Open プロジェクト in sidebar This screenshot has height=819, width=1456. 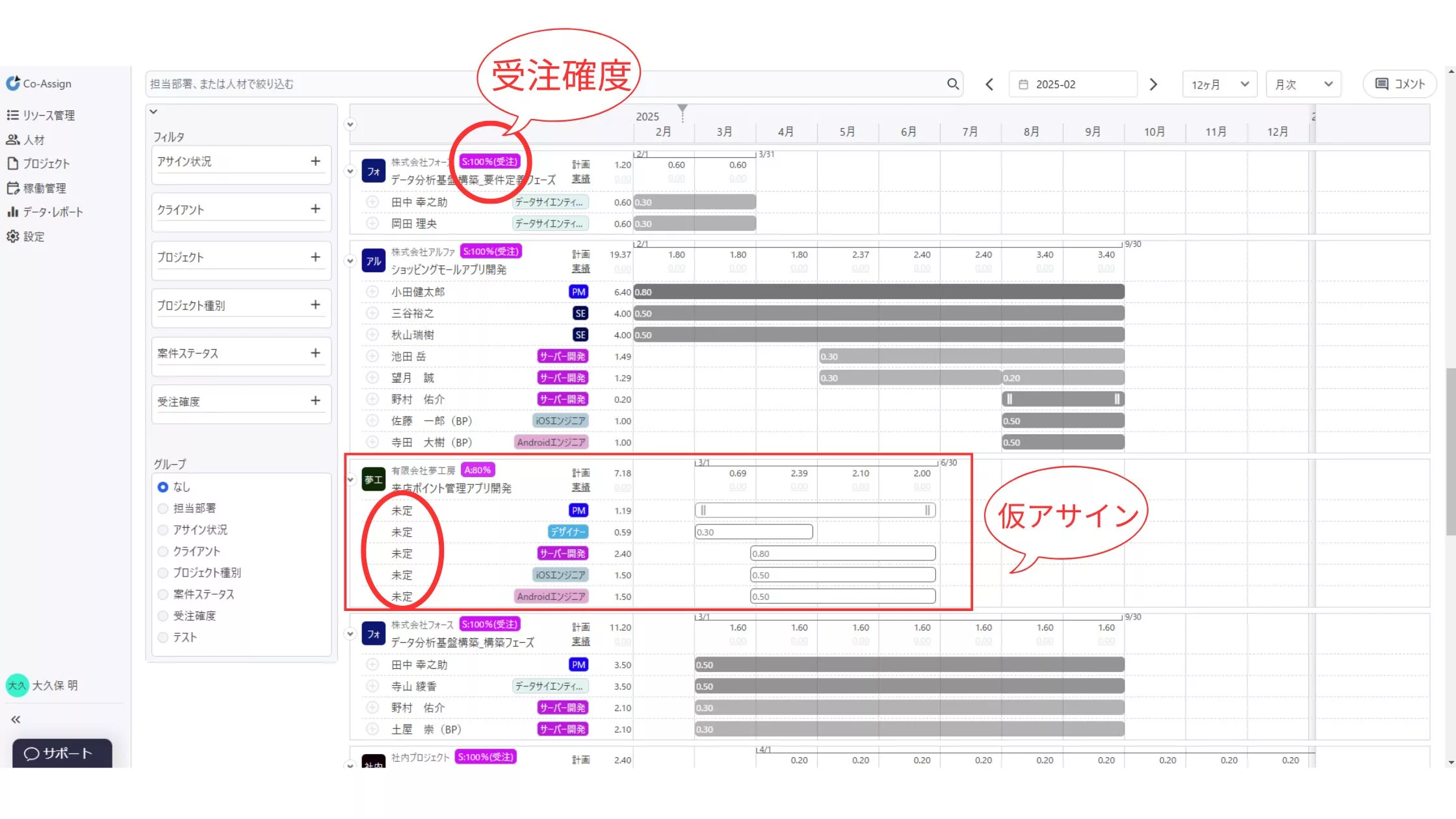38,164
